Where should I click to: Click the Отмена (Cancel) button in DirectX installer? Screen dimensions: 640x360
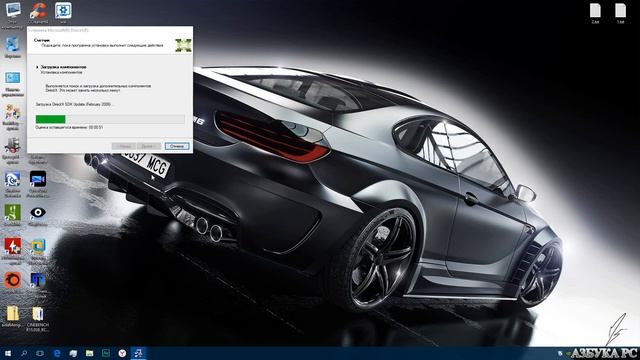click(x=177, y=146)
